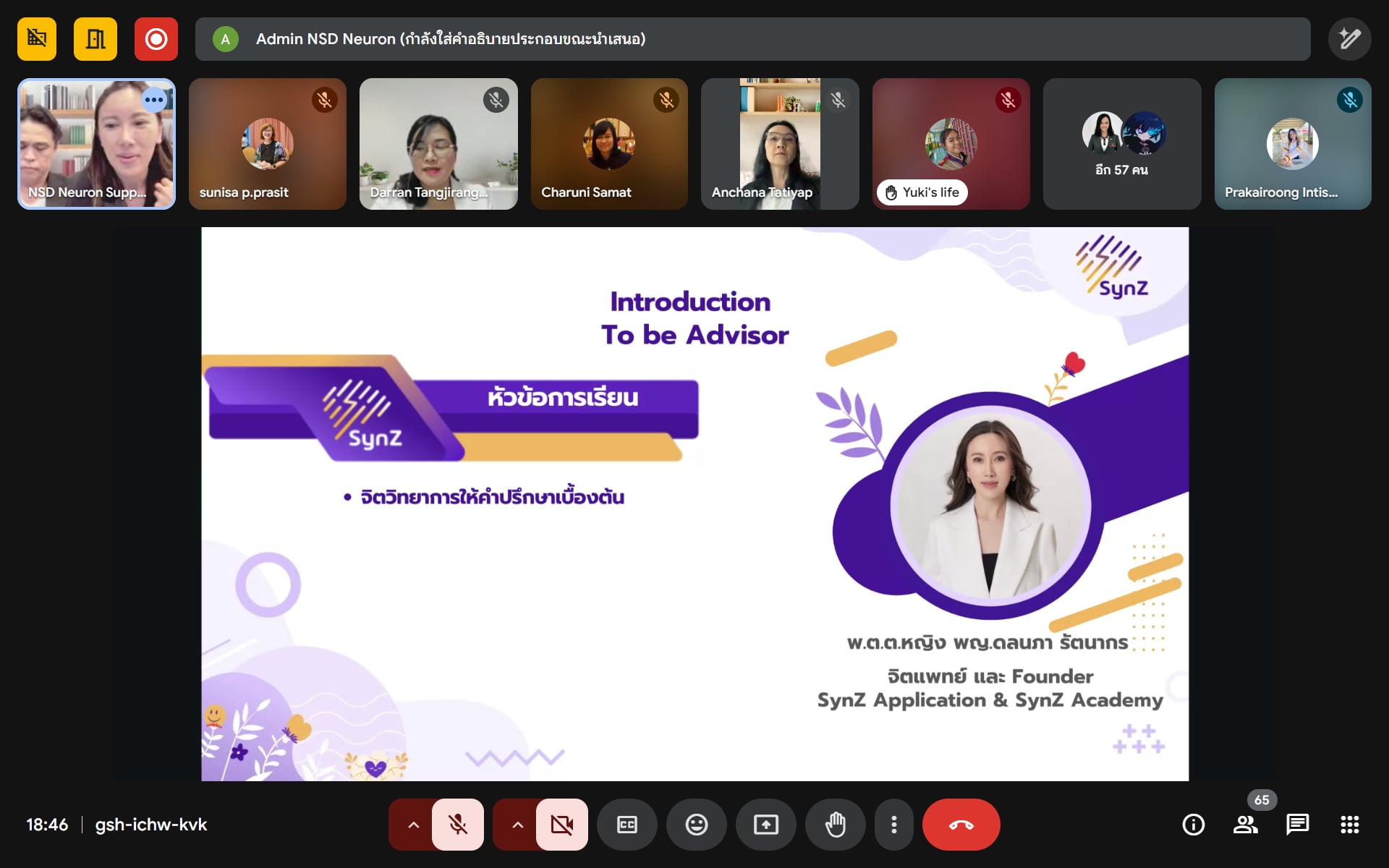Click muted mic icon on sunisa p.prasit tile
The width and height of the screenshot is (1389, 868).
coord(325,100)
